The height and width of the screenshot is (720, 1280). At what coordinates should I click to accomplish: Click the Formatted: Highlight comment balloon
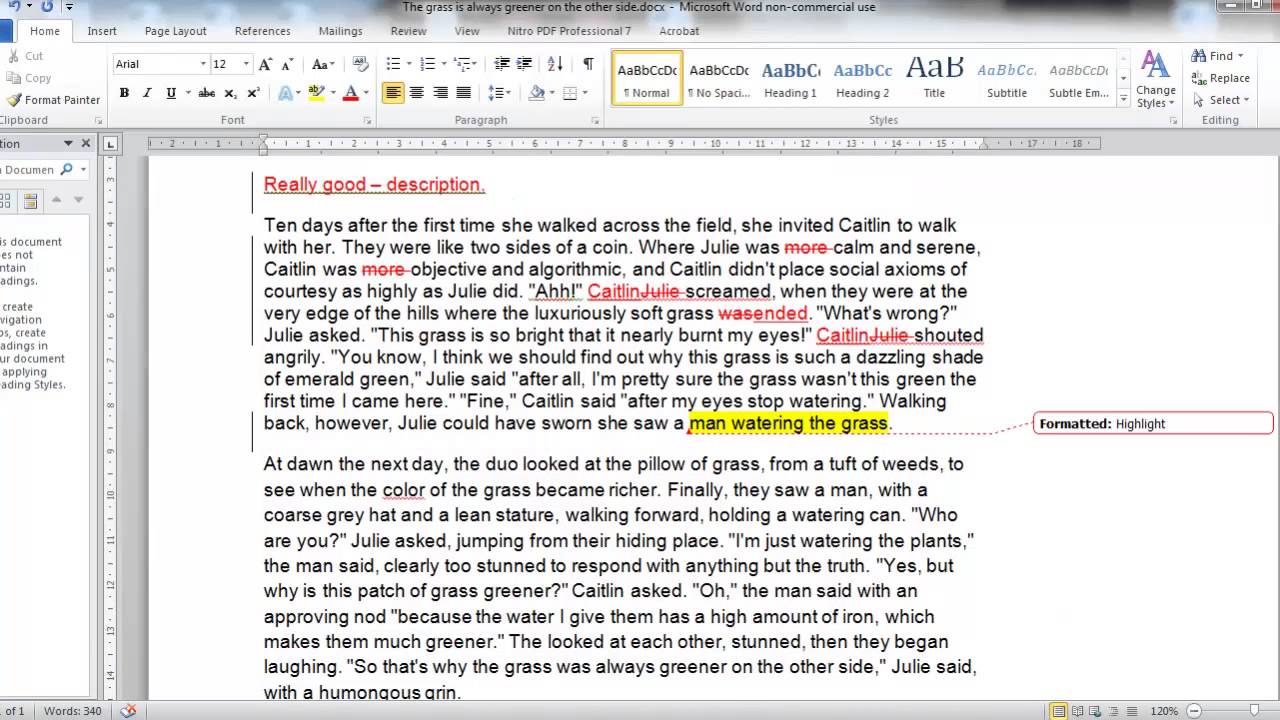pos(1150,423)
